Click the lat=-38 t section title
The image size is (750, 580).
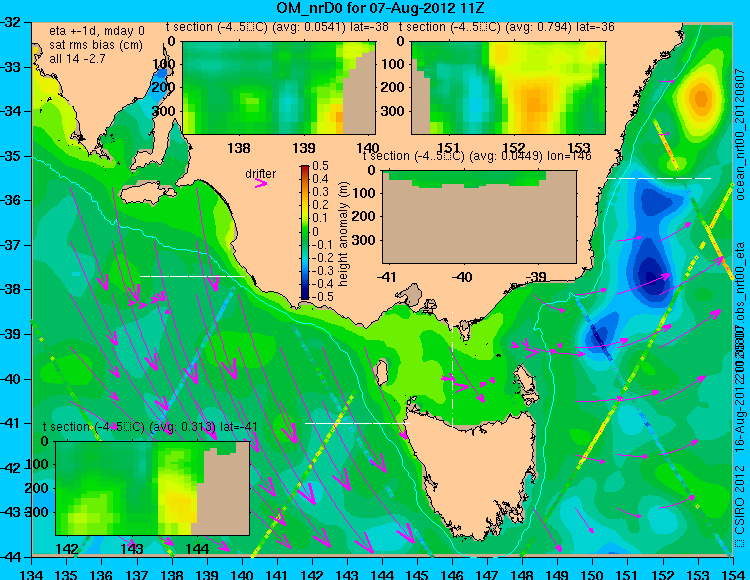pos(277,27)
